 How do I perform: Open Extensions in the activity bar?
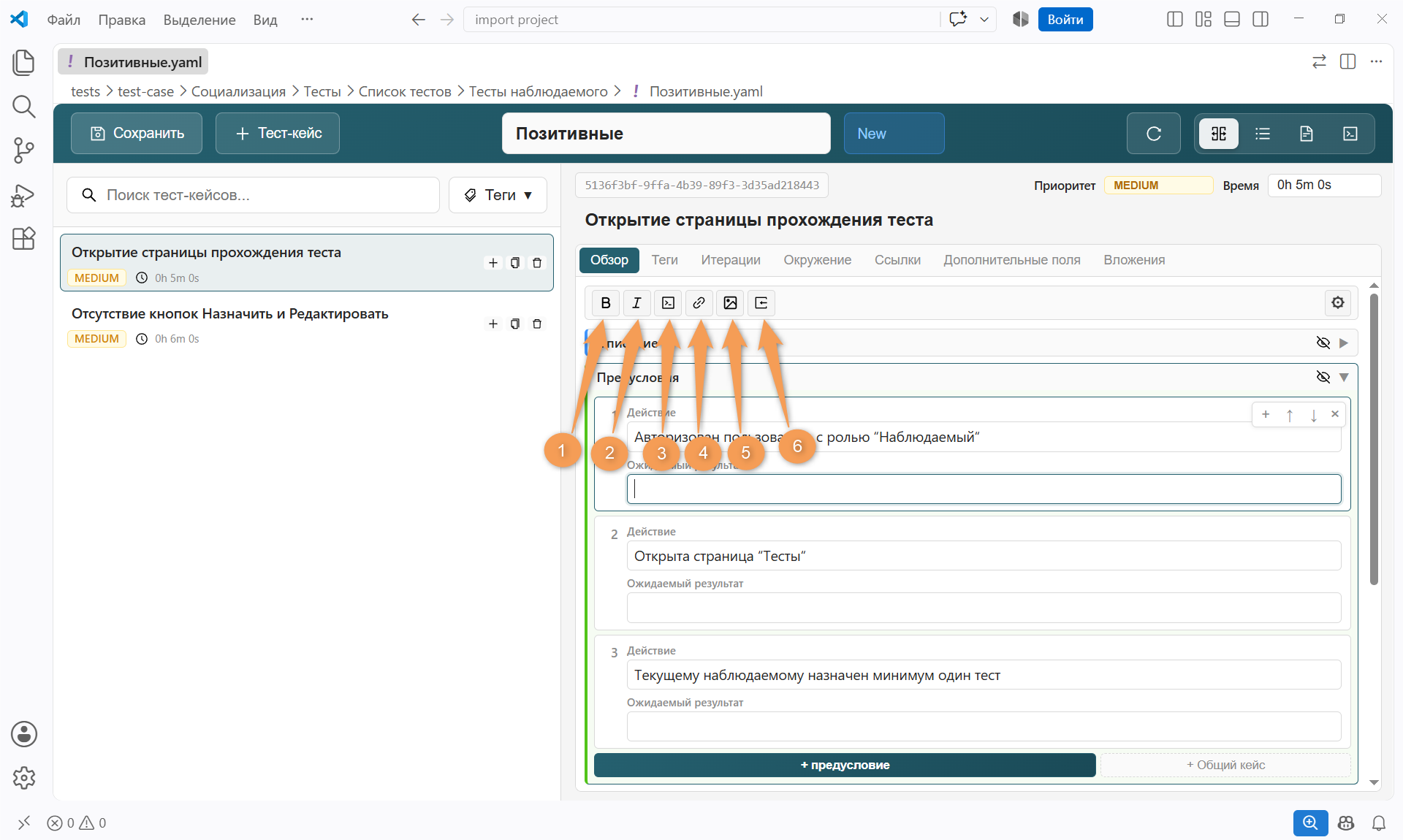click(23, 239)
